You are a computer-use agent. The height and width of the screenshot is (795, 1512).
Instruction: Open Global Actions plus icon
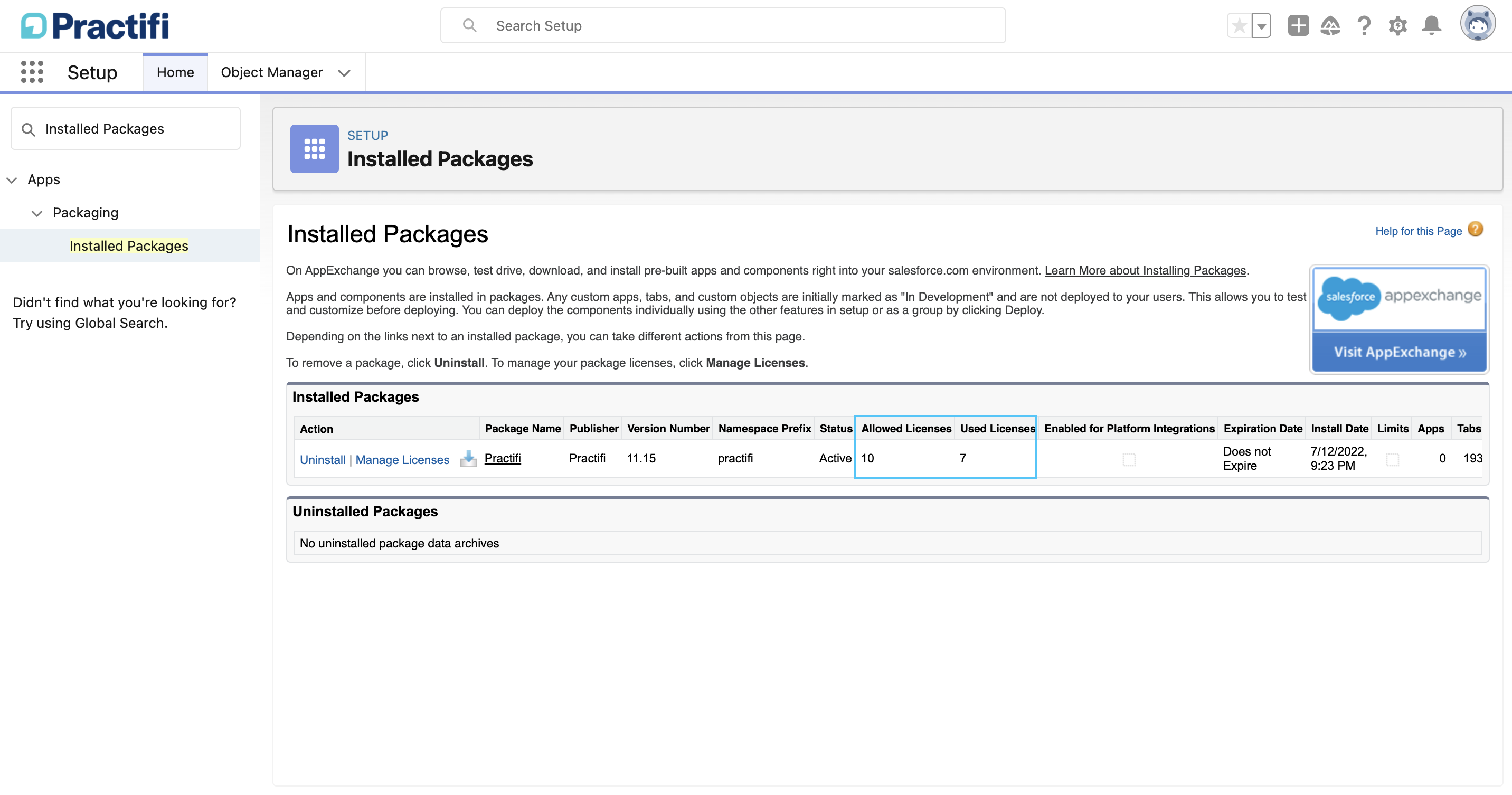coord(1298,26)
